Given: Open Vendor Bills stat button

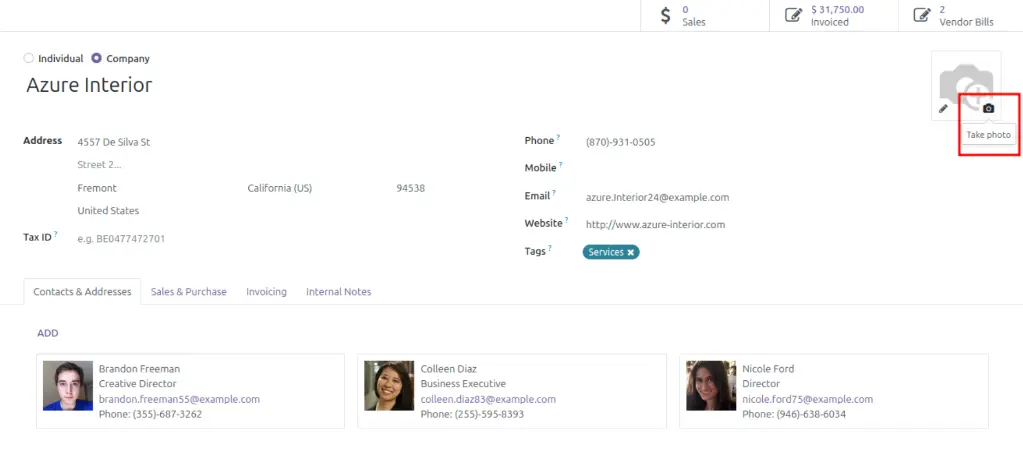Looking at the screenshot, I should (955, 15).
